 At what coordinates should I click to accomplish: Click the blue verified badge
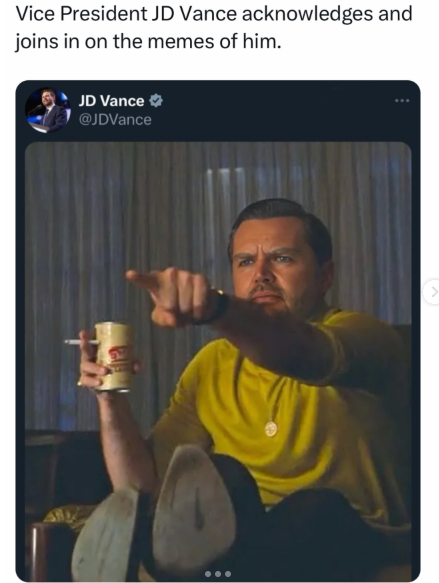(156, 101)
